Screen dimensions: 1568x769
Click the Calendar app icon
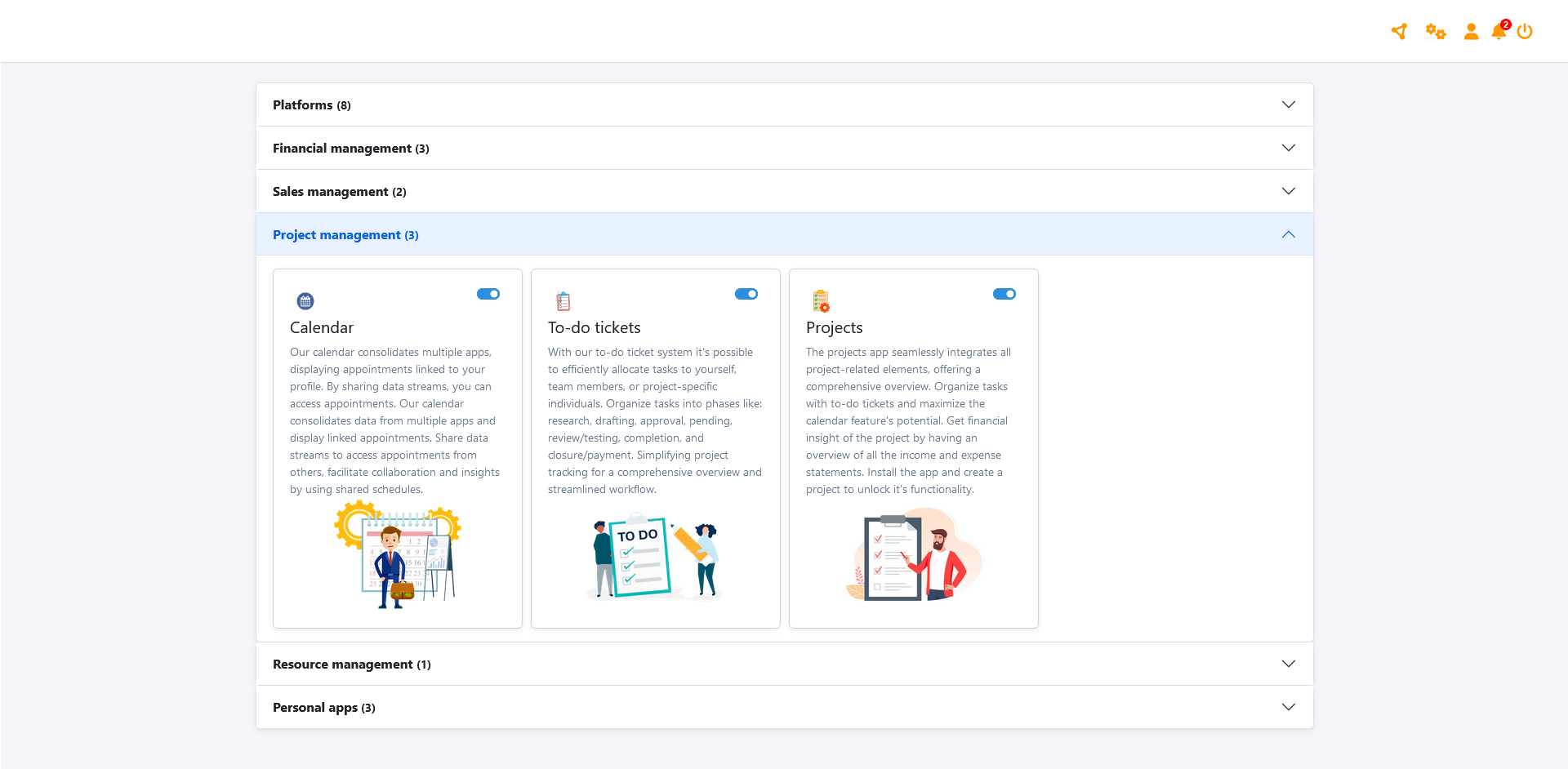click(x=305, y=301)
